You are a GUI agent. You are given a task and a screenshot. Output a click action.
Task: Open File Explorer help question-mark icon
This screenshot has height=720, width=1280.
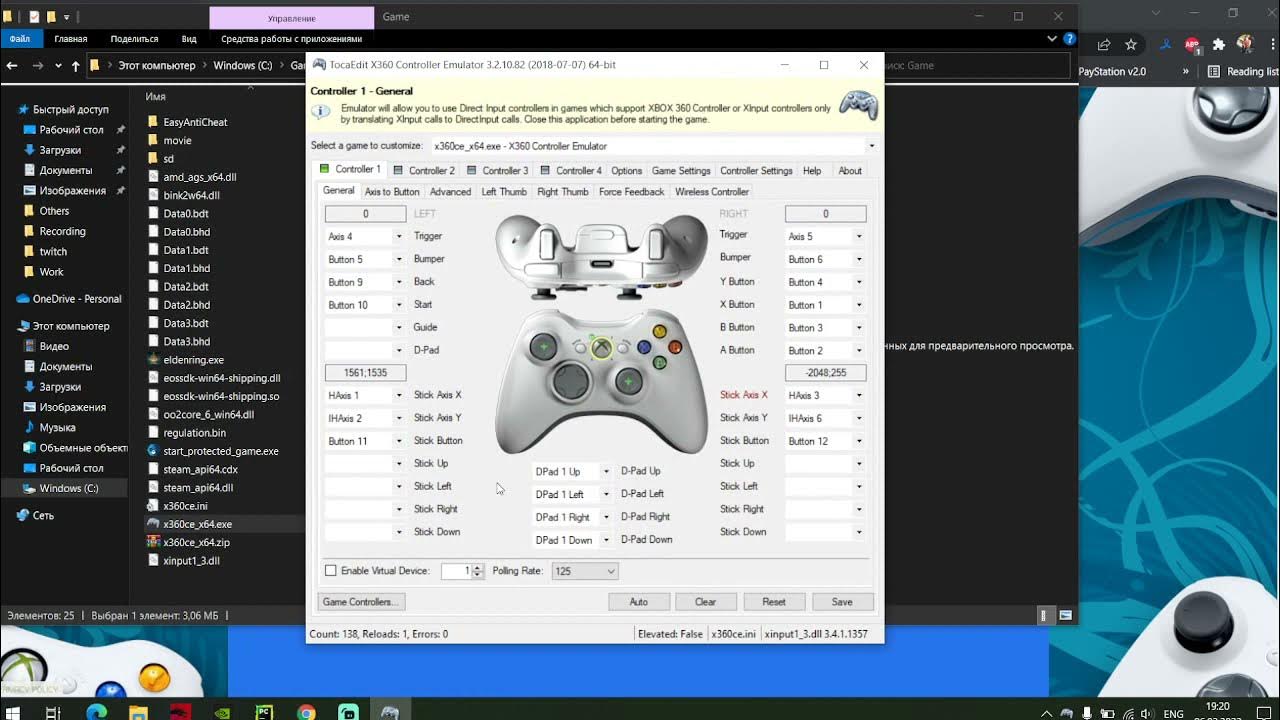coord(1069,39)
